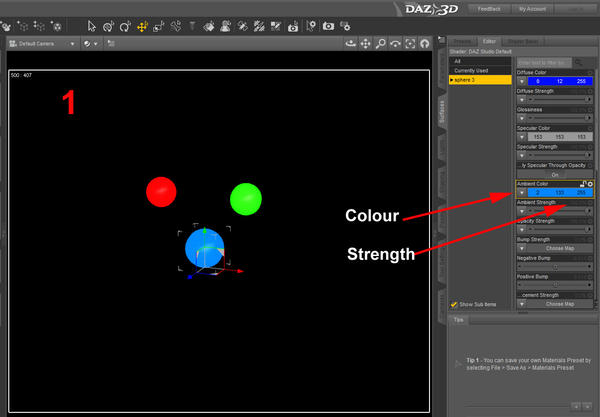600x417 pixels.
Task: Click the render settings camera-gear icon
Action: click(x=345, y=26)
